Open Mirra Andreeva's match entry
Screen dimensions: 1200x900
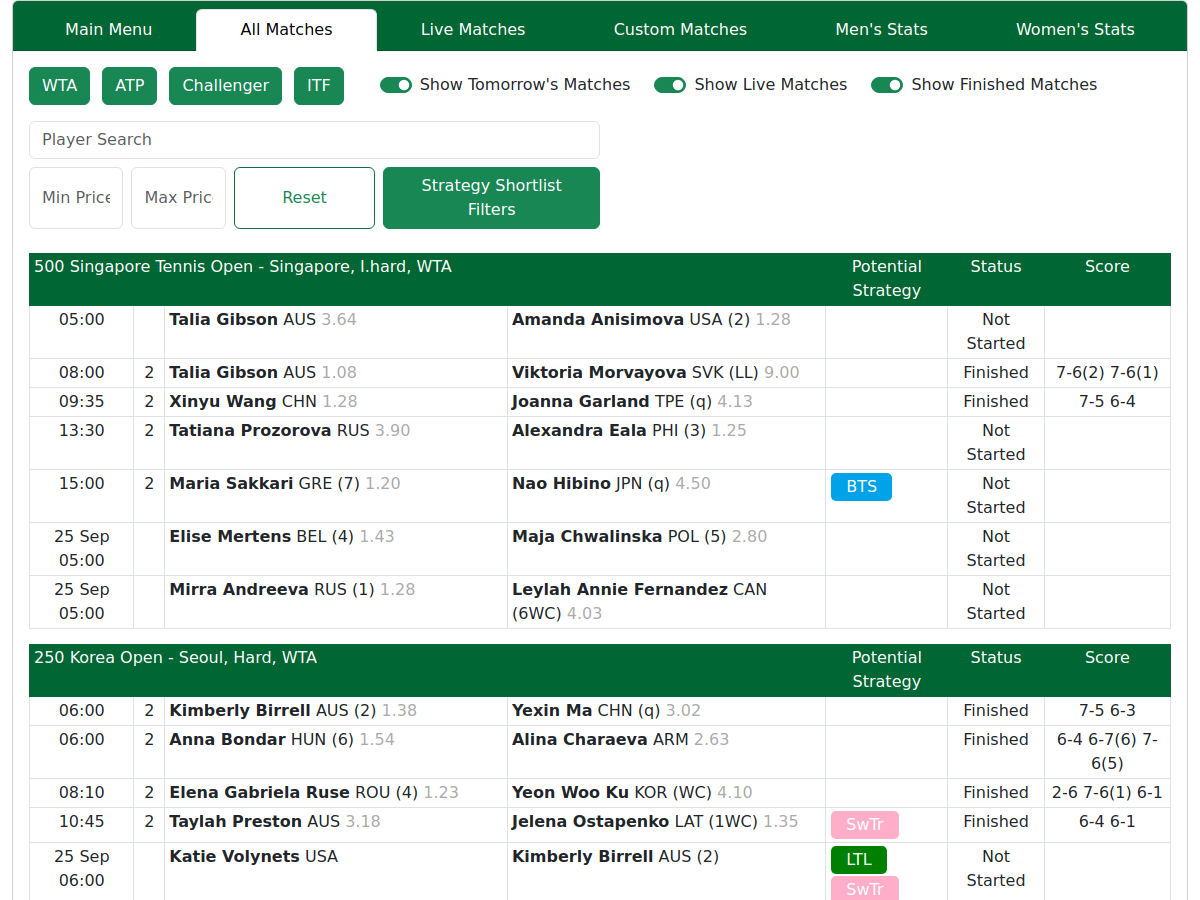(x=239, y=590)
